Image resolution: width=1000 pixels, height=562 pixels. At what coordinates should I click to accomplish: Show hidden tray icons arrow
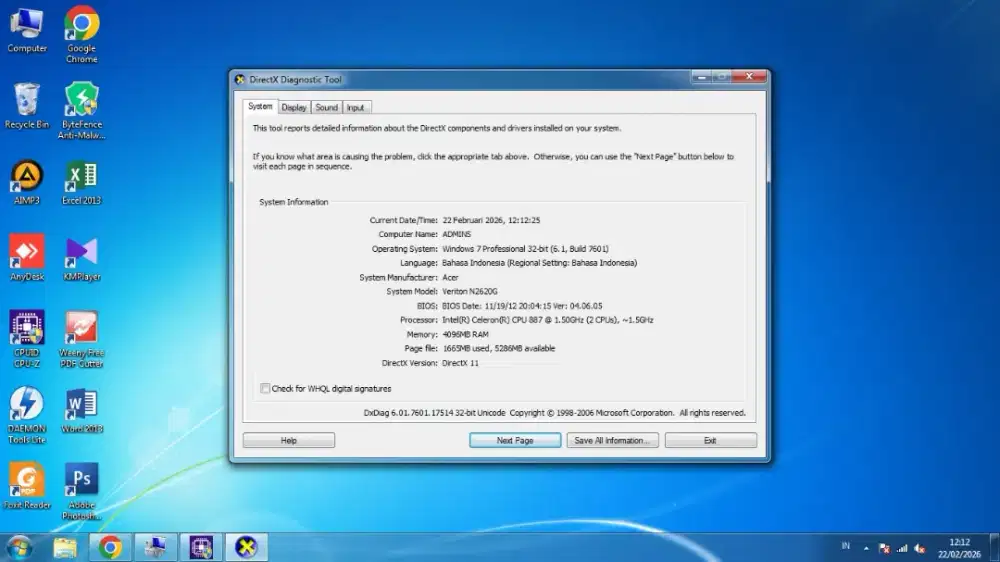tap(866, 548)
